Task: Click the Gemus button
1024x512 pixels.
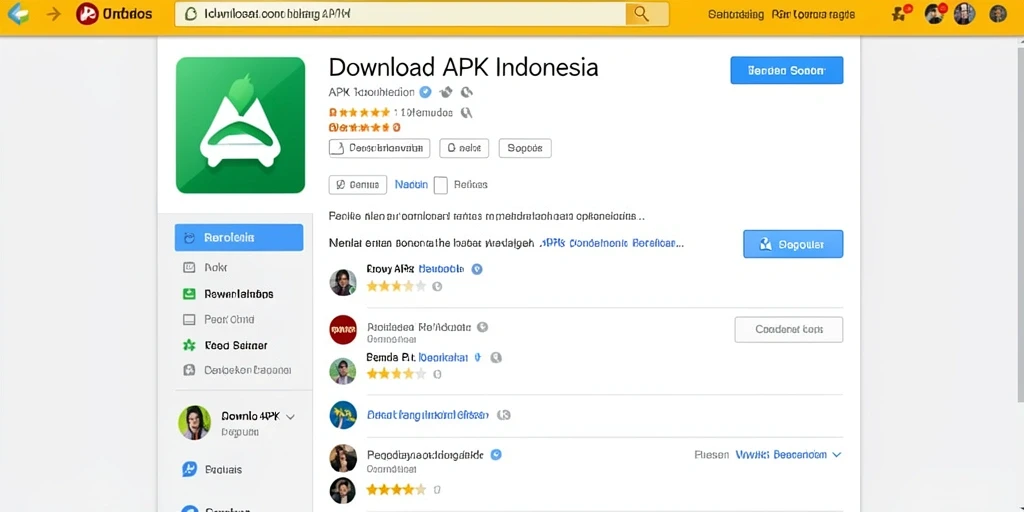Action: (x=357, y=185)
